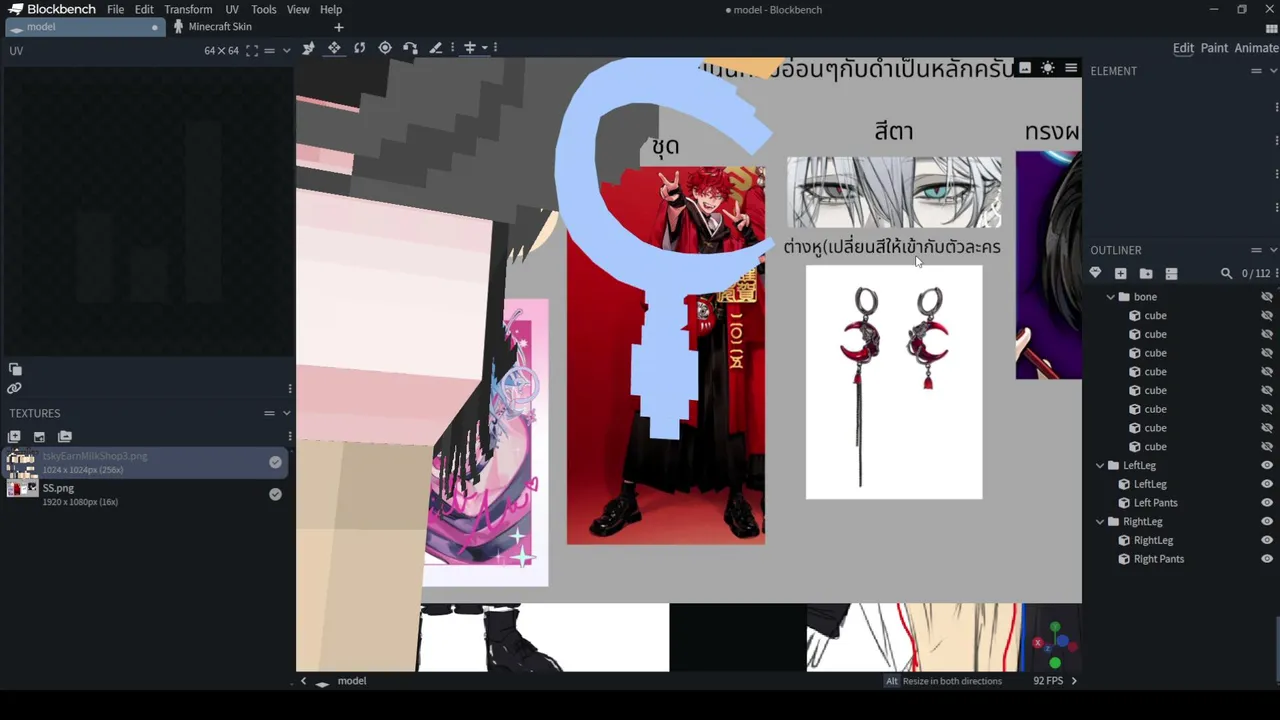Screen dimensions: 1280x720
Task: Switch to Paint mode
Action: click(1214, 48)
